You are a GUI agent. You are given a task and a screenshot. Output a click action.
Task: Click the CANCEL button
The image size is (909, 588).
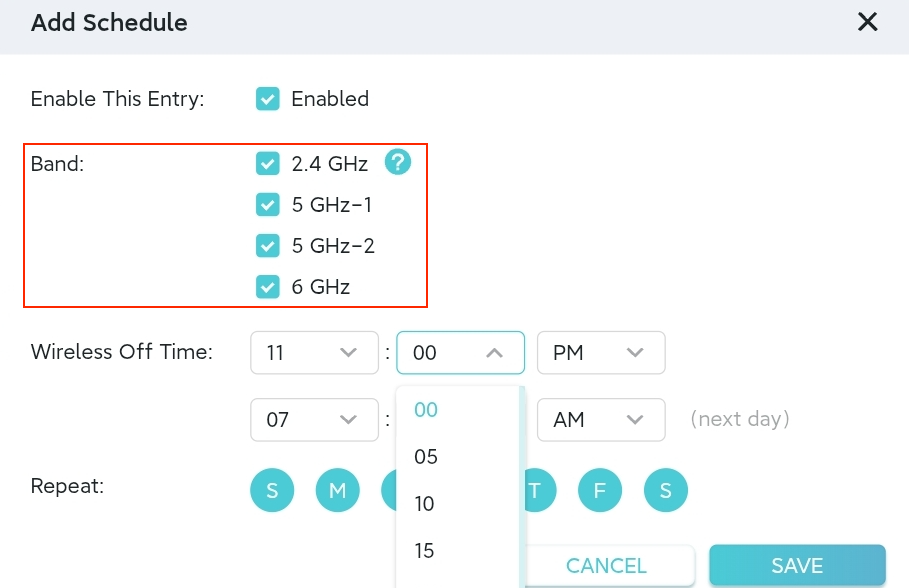[605, 565]
